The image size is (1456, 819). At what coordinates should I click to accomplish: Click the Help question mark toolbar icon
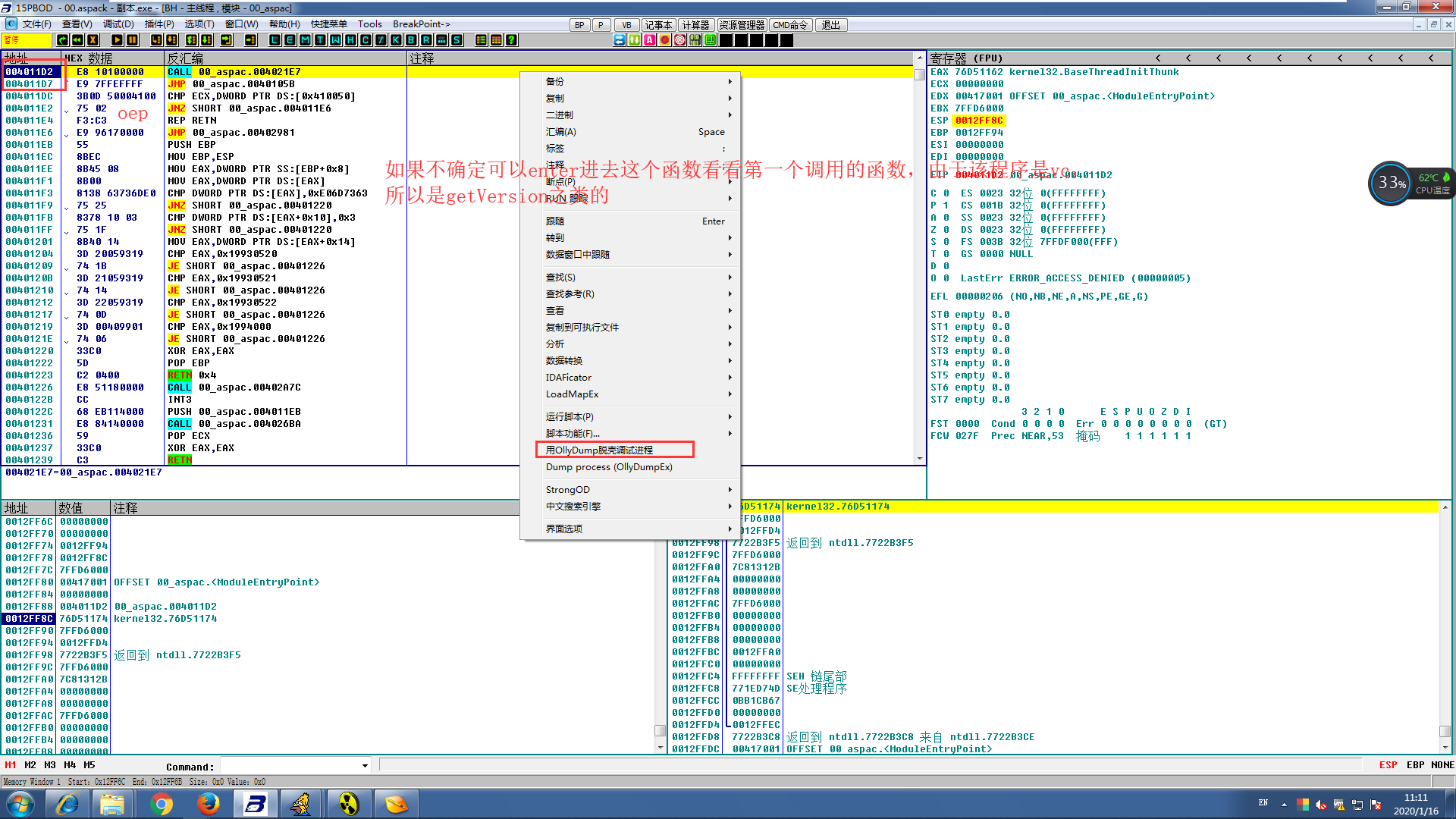pyautogui.click(x=512, y=40)
